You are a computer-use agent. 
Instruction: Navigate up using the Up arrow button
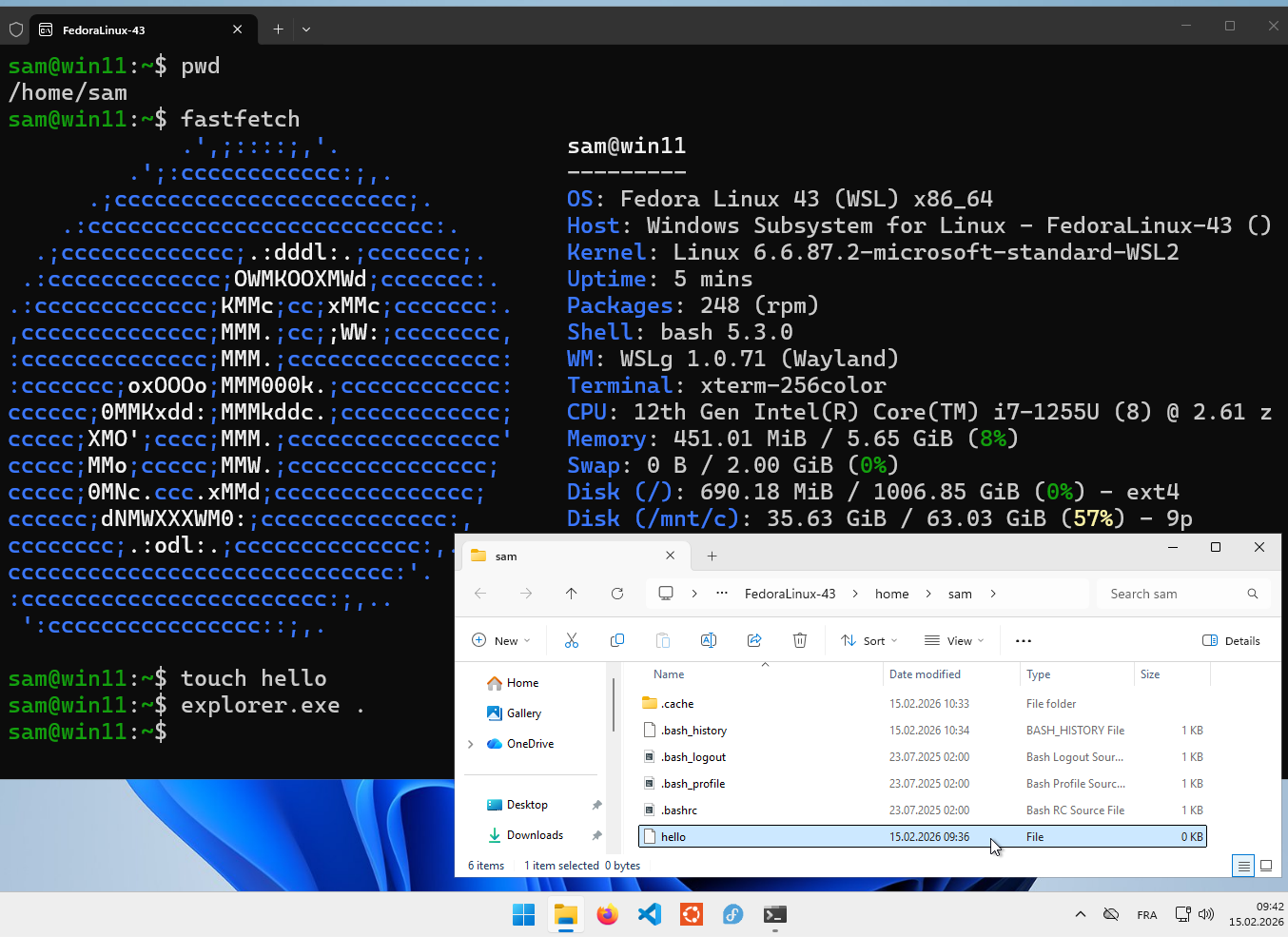point(571,593)
